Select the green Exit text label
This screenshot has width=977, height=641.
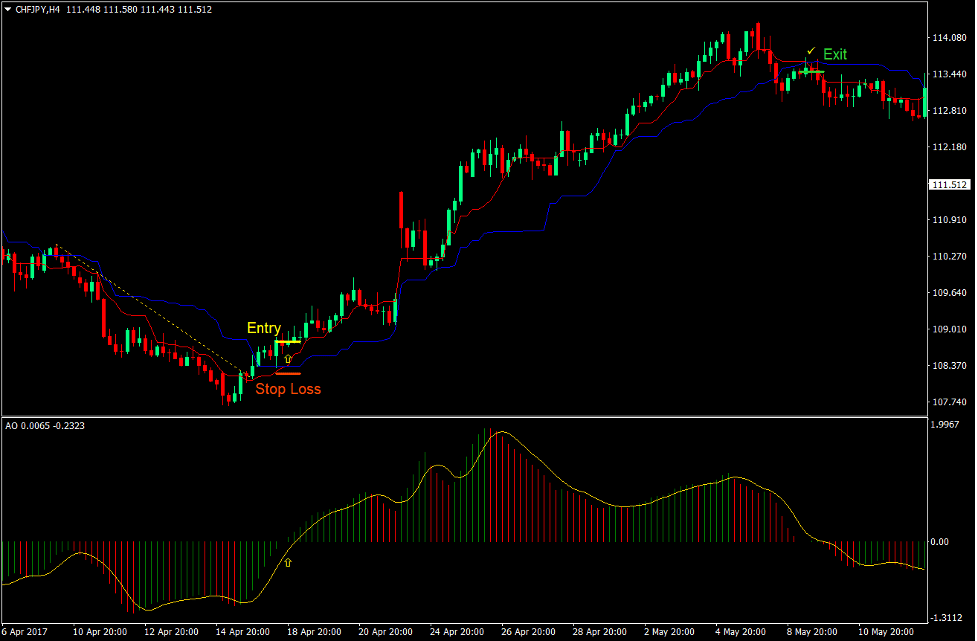click(835, 54)
